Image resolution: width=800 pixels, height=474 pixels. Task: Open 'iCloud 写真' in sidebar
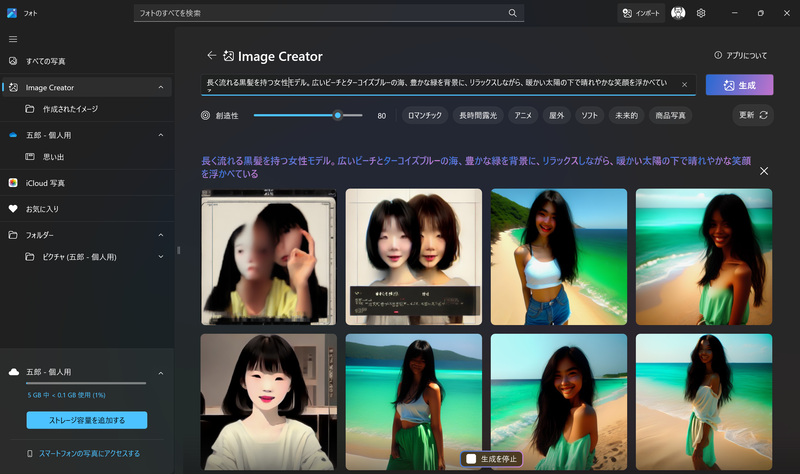pos(87,183)
